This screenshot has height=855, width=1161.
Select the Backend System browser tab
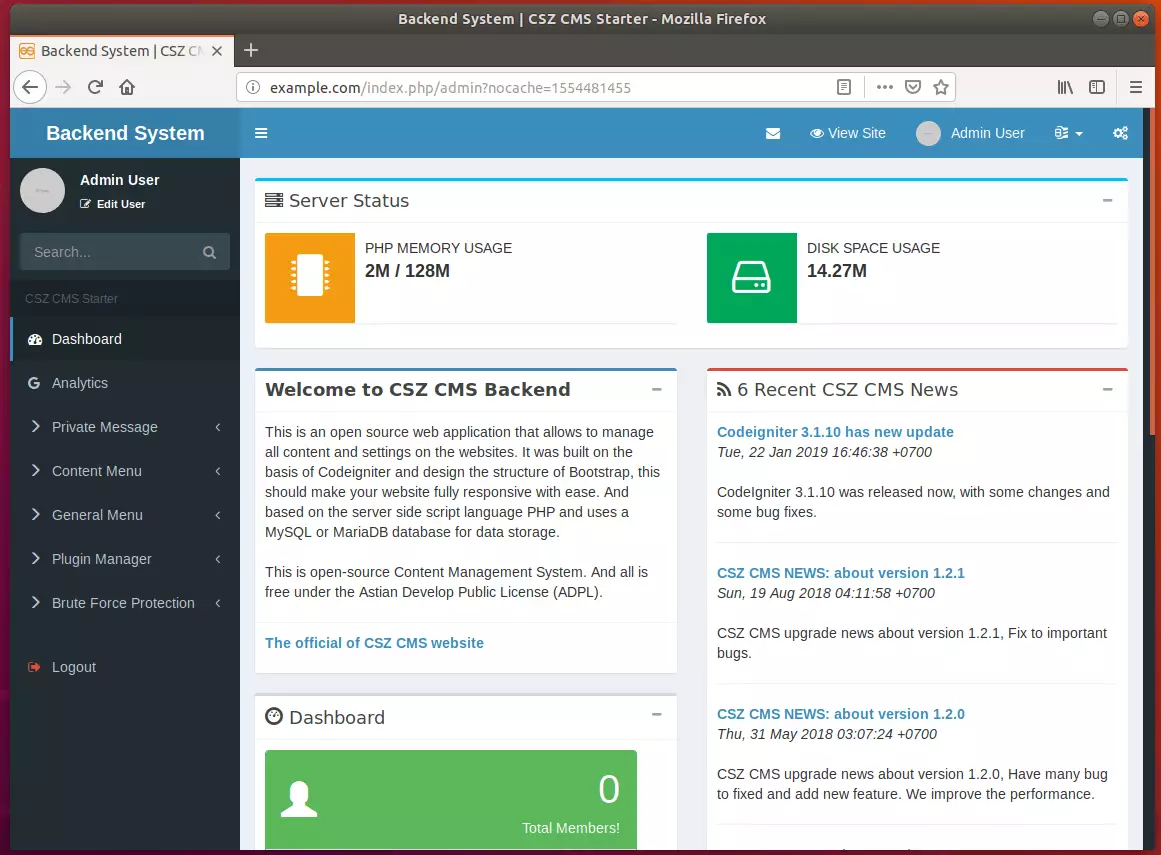122,50
